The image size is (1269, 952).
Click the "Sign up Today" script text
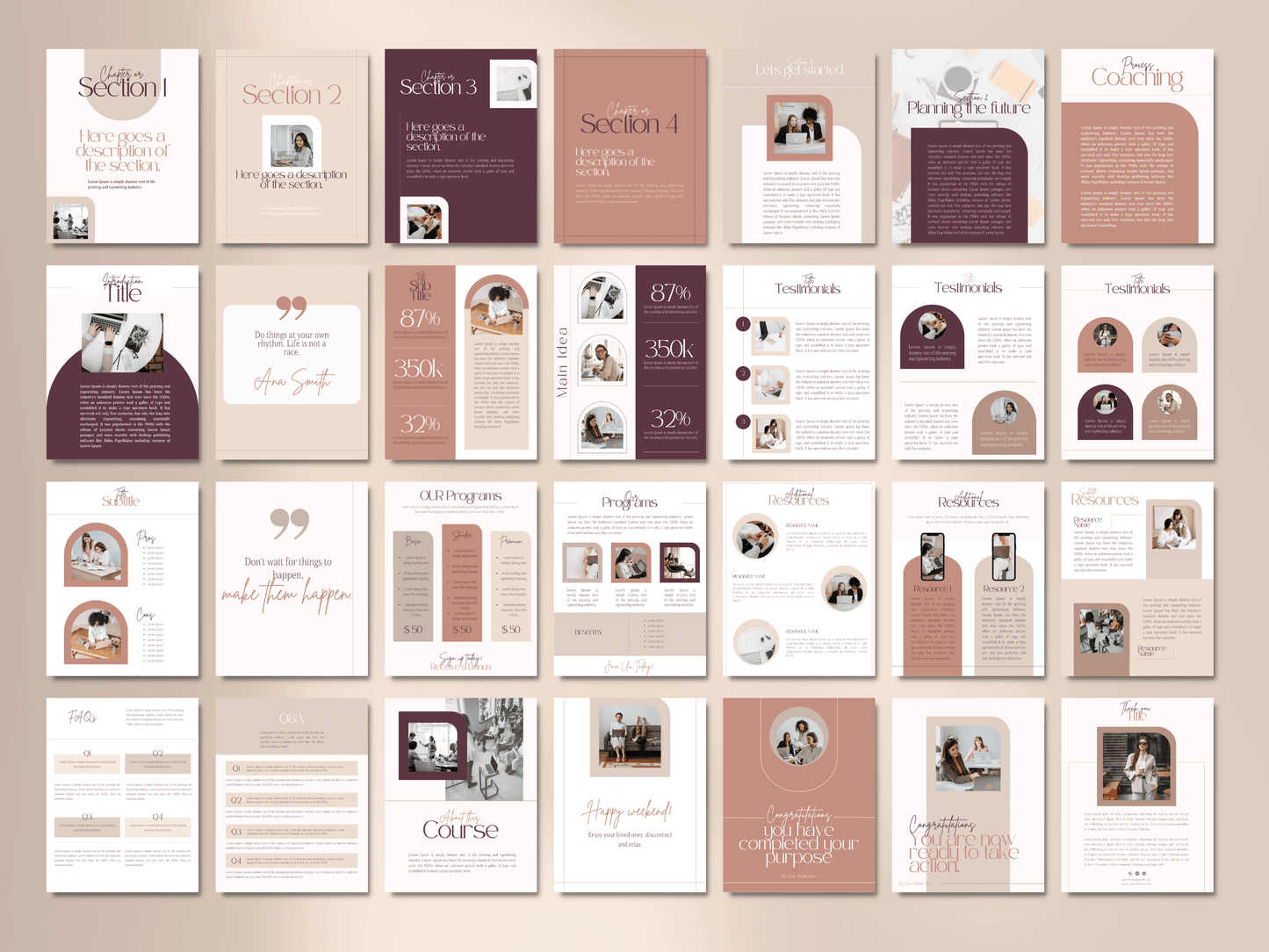tap(461, 658)
